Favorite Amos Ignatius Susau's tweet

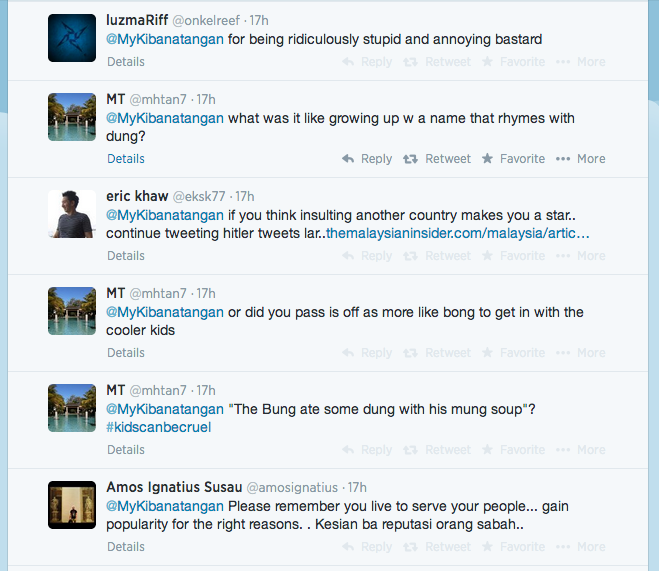click(513, 547)
